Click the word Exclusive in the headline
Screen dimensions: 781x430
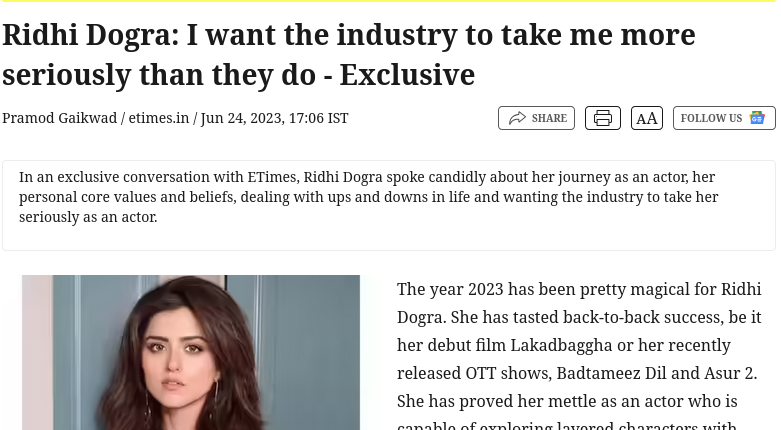tap(407, 75)
